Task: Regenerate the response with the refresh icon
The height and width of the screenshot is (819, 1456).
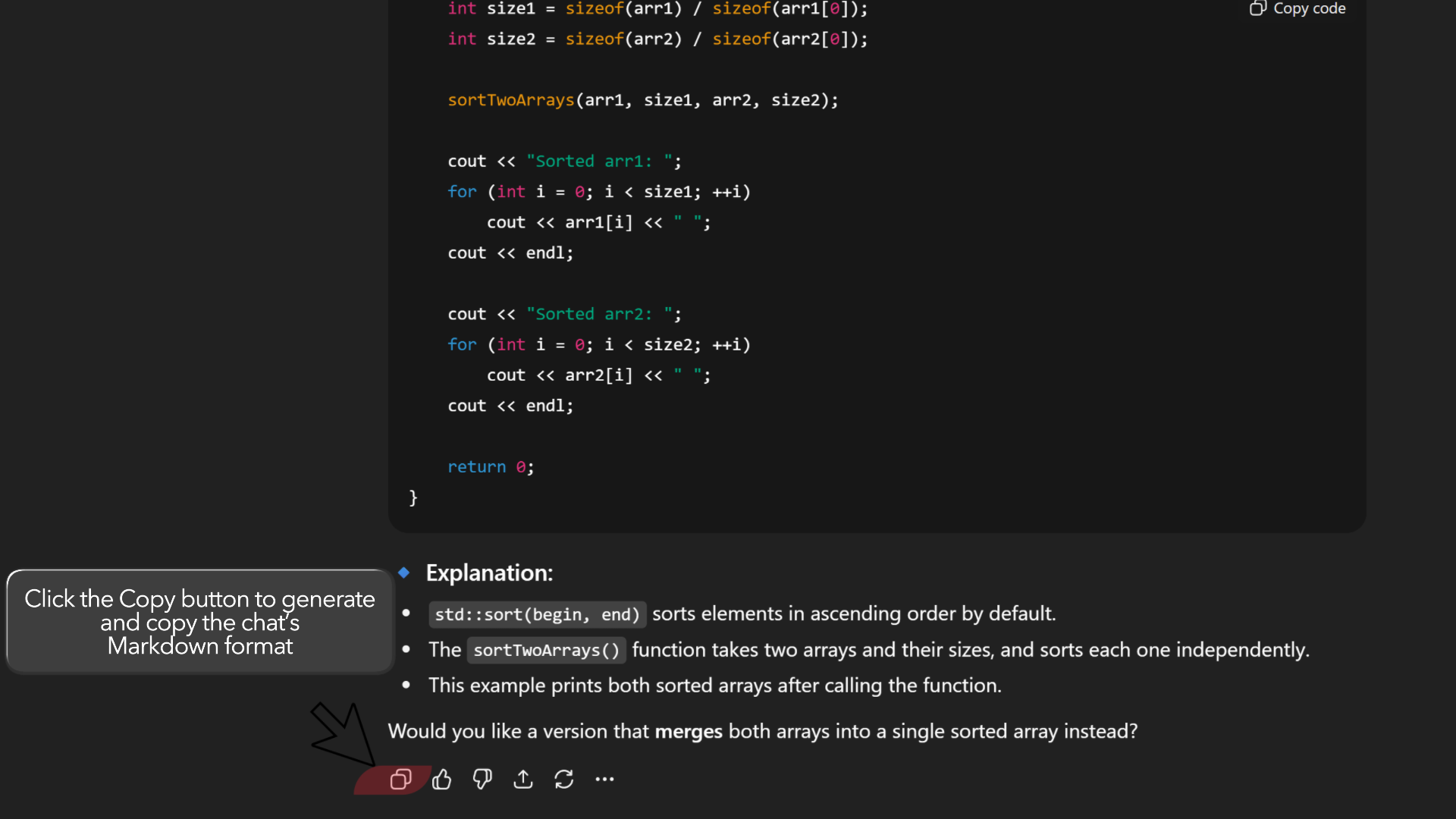Action: pyautogui.click(x=564, y=779)
